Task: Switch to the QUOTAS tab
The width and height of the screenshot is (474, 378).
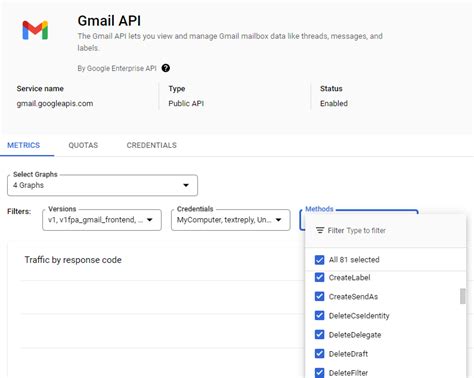Action: (x=83, y=145)
